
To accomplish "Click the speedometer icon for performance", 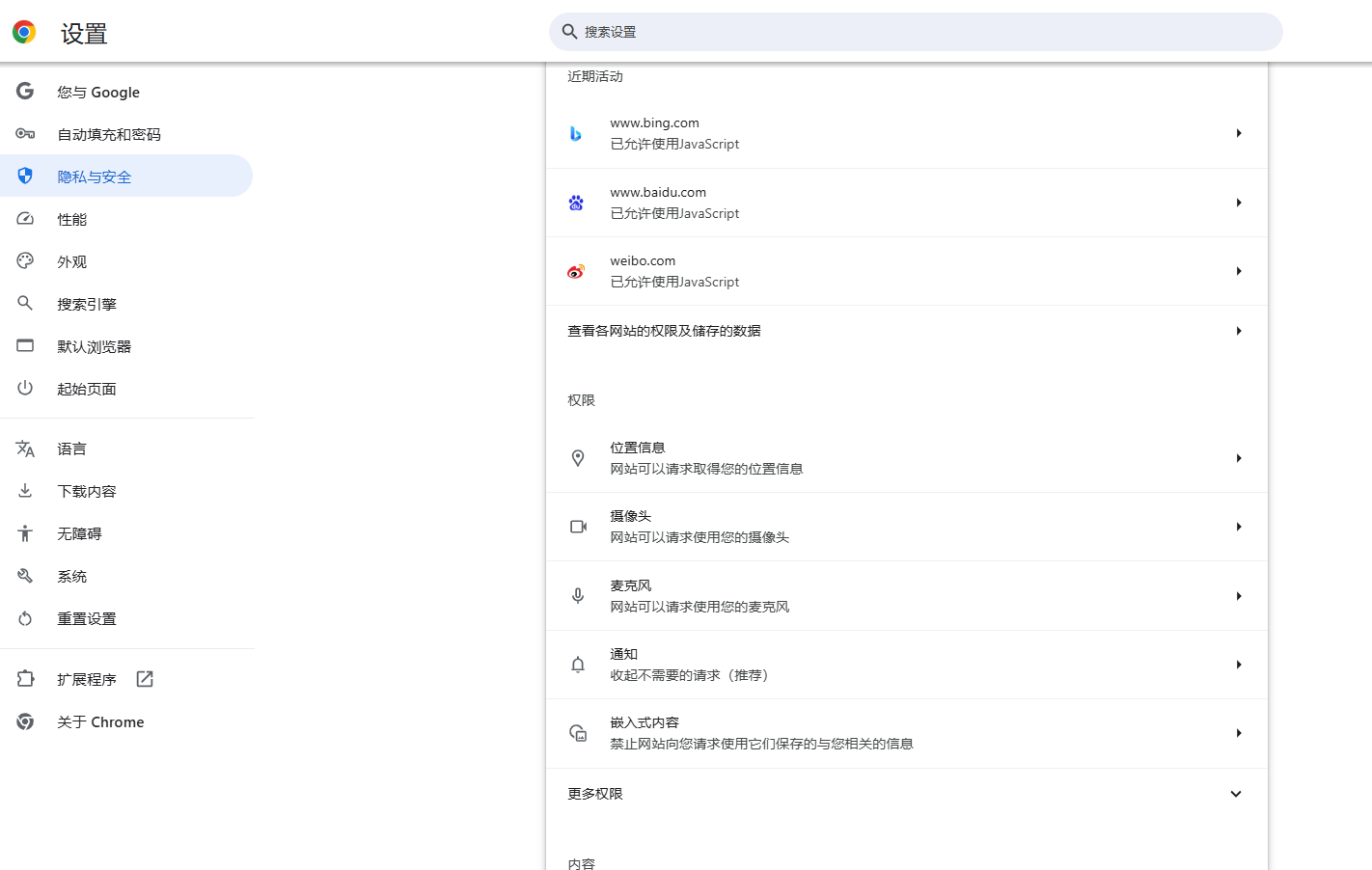I will [x=25, y=218].
